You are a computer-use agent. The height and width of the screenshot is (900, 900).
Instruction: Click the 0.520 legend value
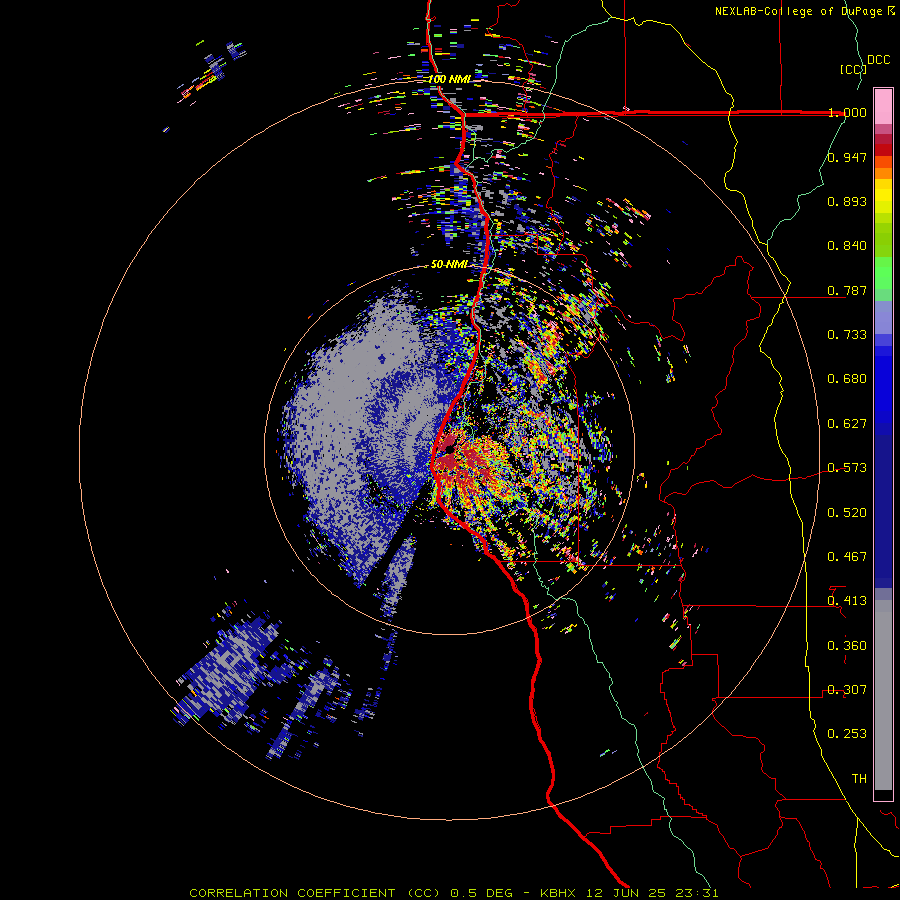[x=847, y=513]
